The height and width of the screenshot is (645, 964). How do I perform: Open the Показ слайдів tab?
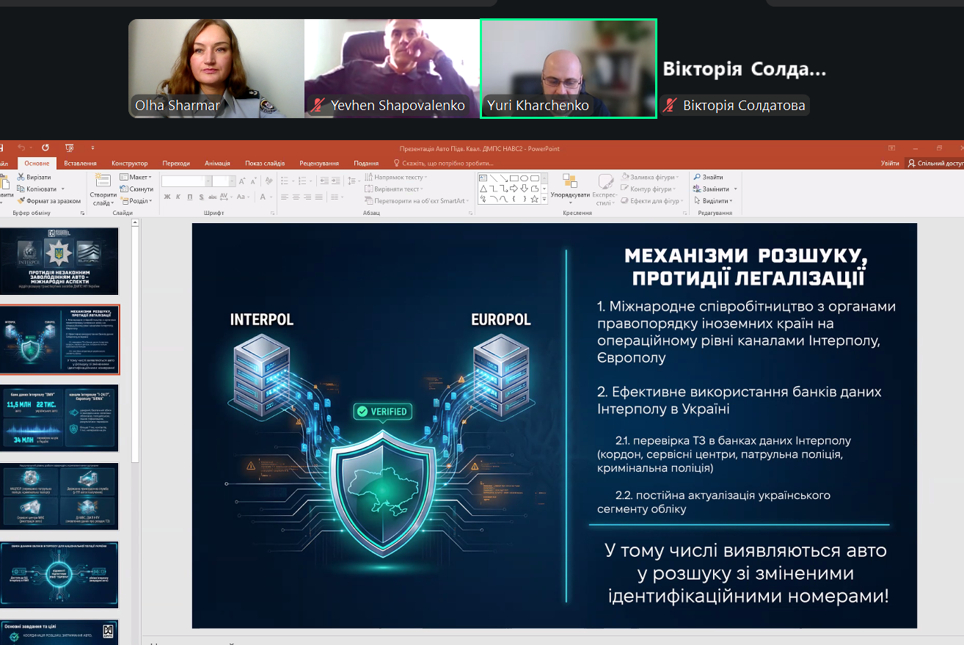(x=264, y=164)
